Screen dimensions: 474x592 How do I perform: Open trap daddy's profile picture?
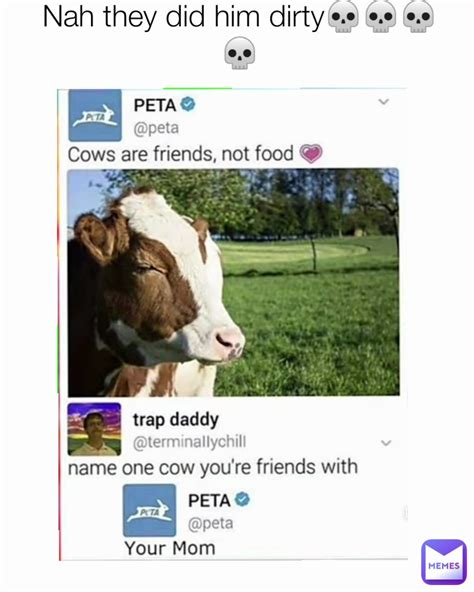point(94,429)
